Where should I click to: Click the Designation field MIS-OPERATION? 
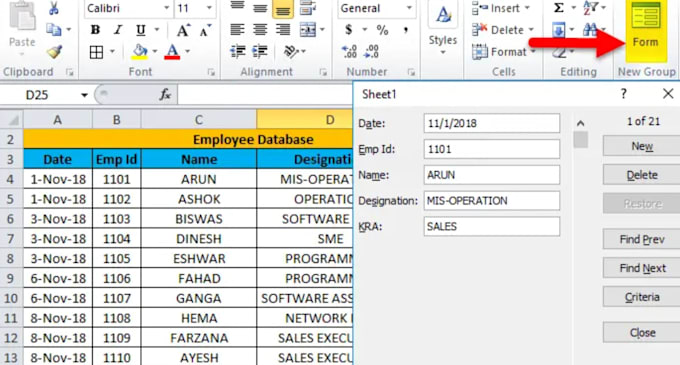492,201
